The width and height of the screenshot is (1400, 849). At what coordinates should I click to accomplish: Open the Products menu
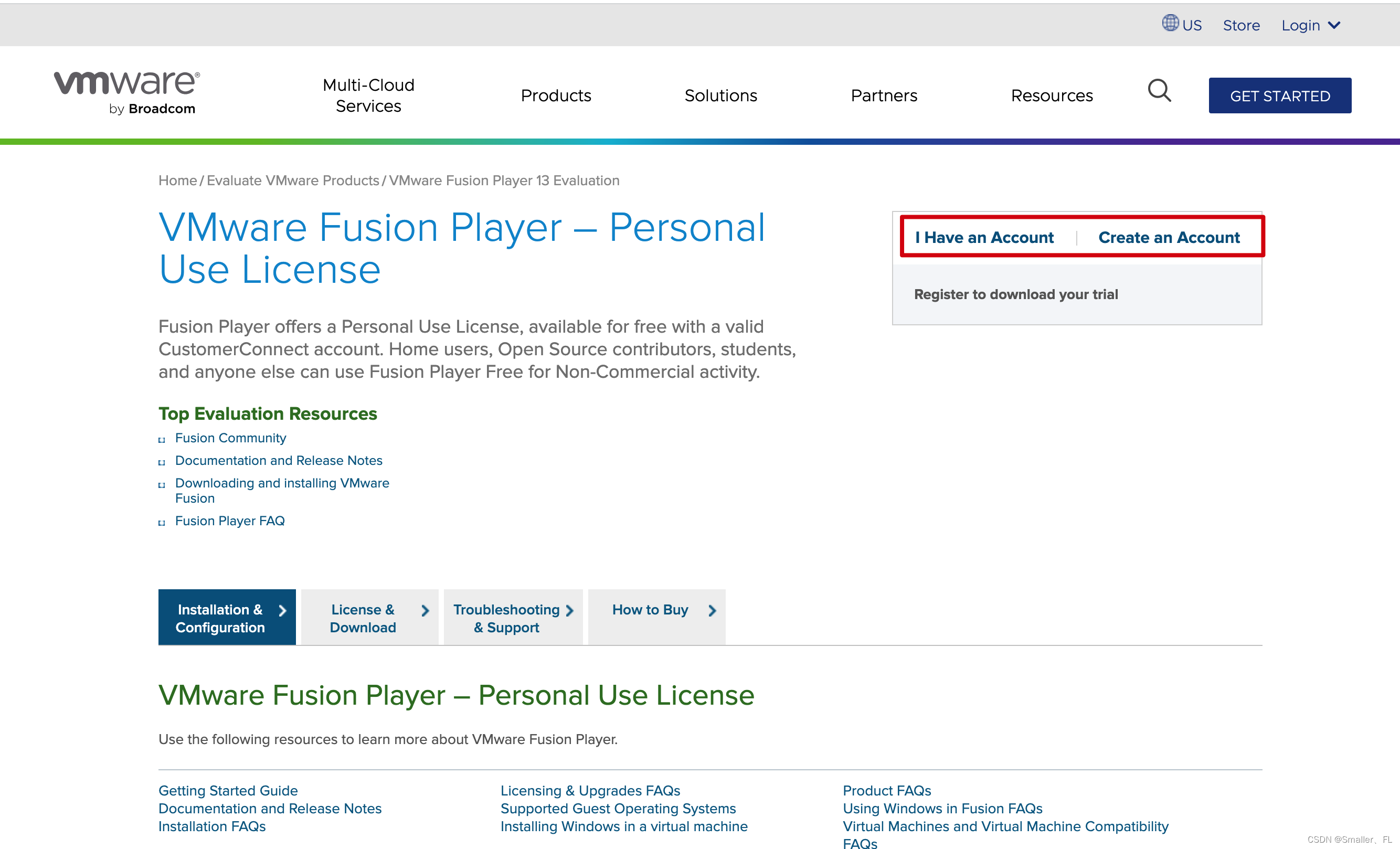556,95
